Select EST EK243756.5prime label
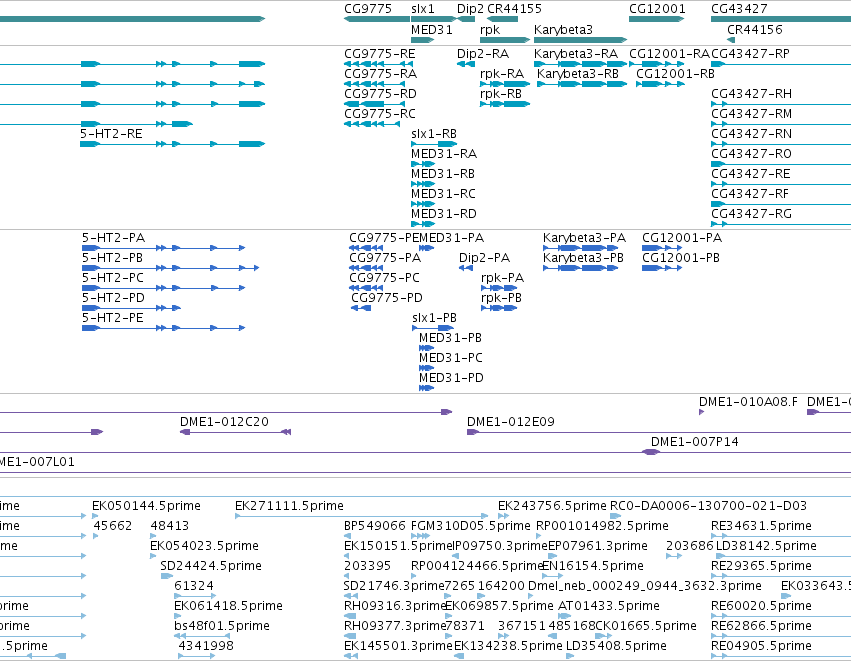 click(x=552, y=506)
